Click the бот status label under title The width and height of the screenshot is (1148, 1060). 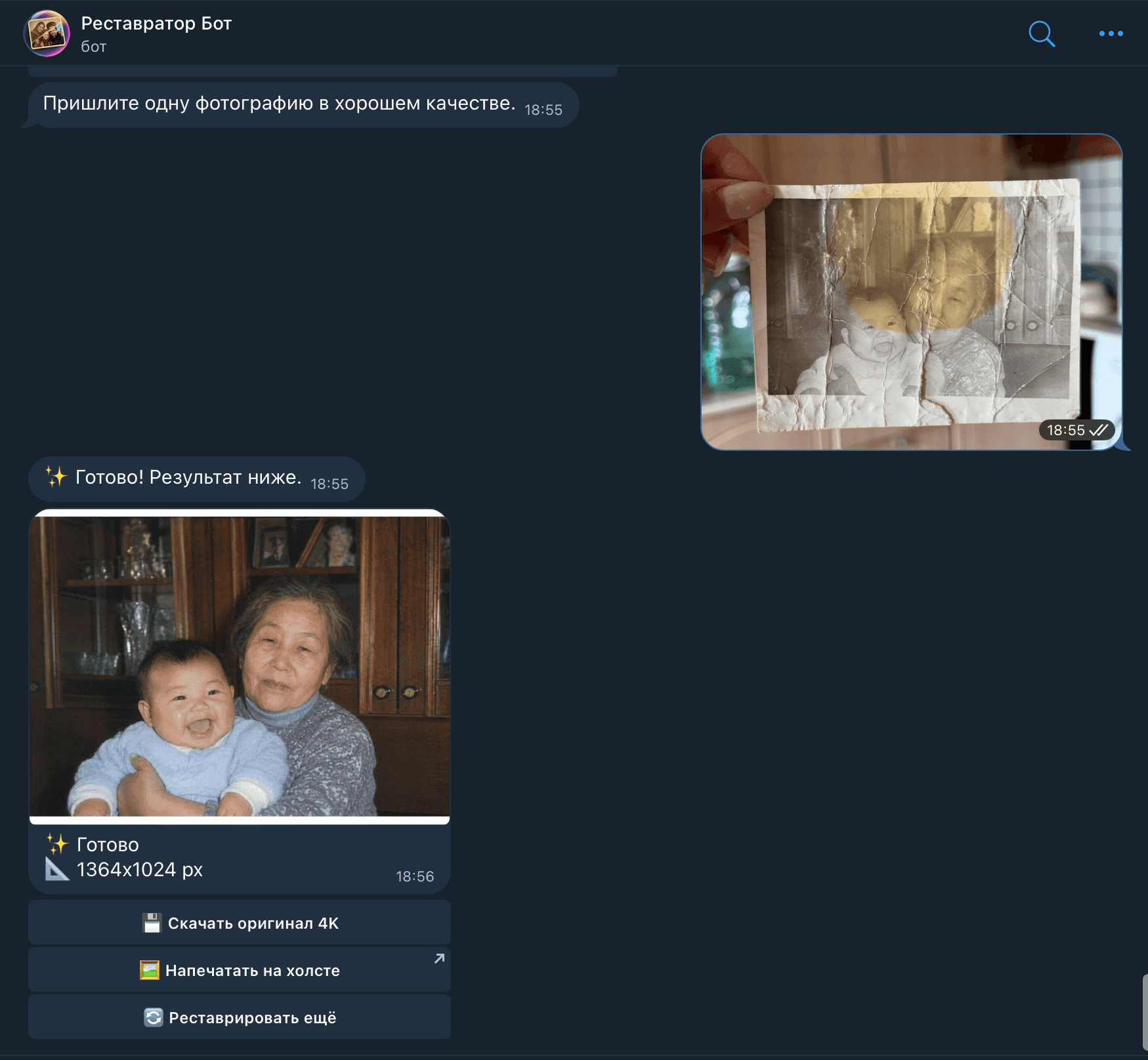[93, 47]
